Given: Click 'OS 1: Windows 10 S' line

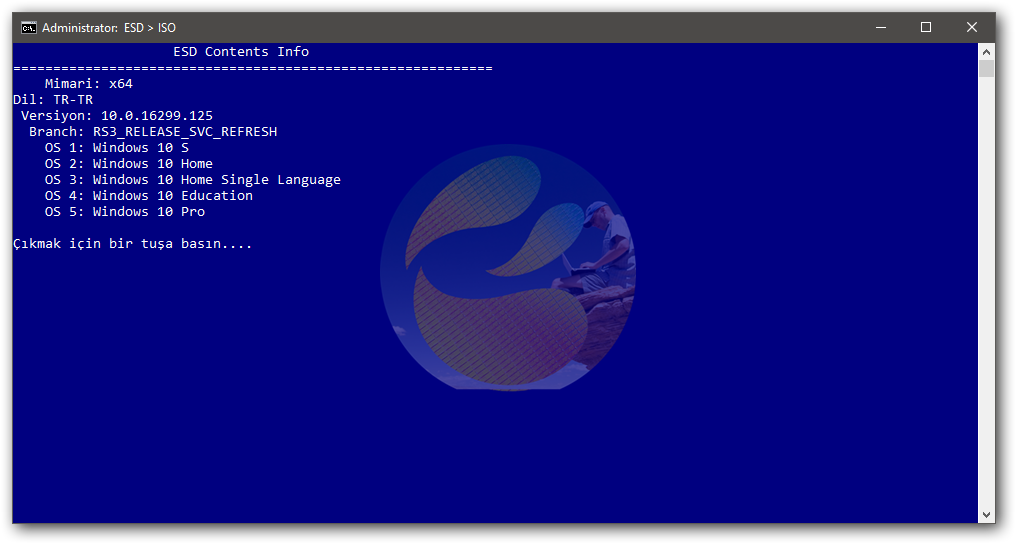Looking at the screenshot, I should [117, 148].
